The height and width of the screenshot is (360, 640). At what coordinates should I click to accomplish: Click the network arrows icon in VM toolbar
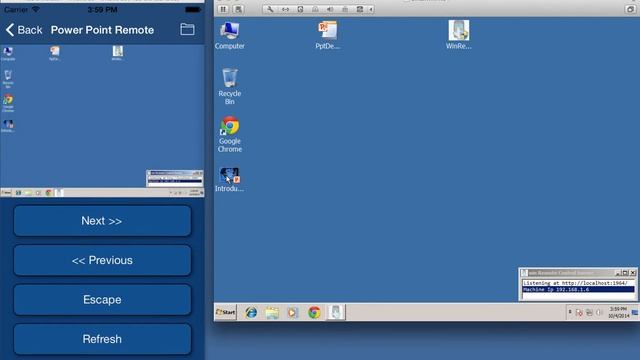click(x=285, y=9)
